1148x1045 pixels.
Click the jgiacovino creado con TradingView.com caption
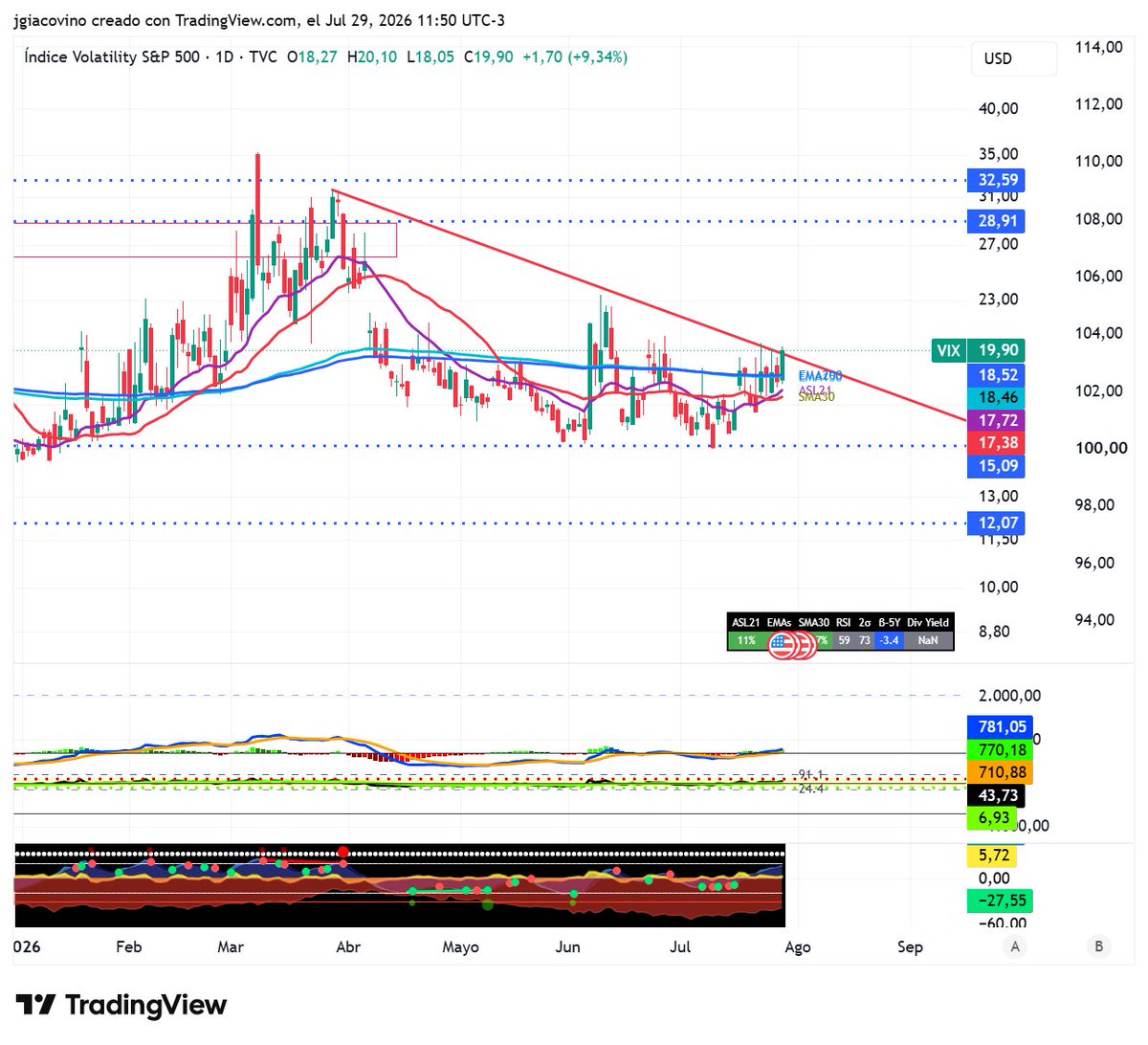(x=157, y=20)
